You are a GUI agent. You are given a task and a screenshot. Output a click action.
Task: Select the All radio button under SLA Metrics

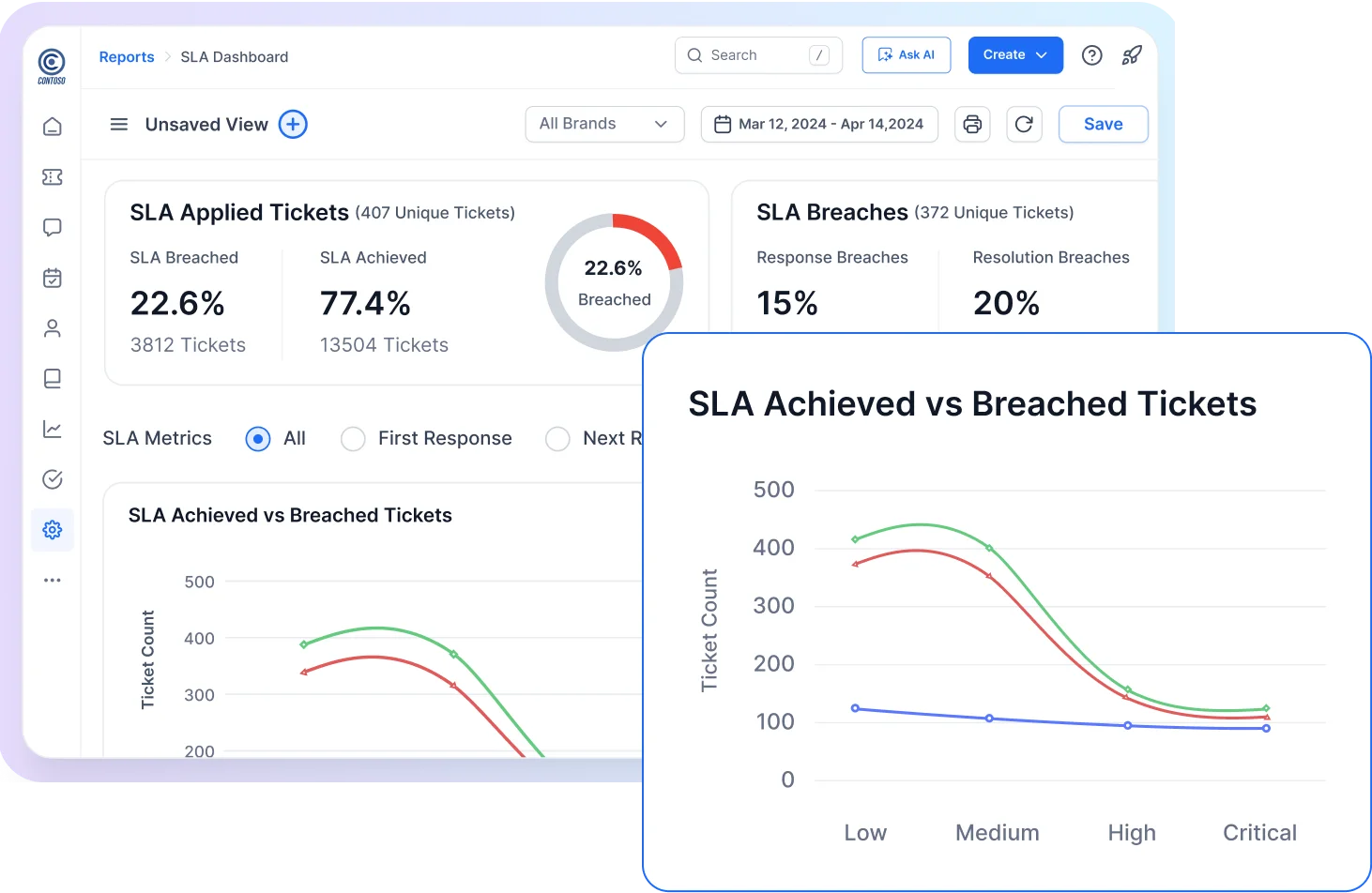coord(257,438)
